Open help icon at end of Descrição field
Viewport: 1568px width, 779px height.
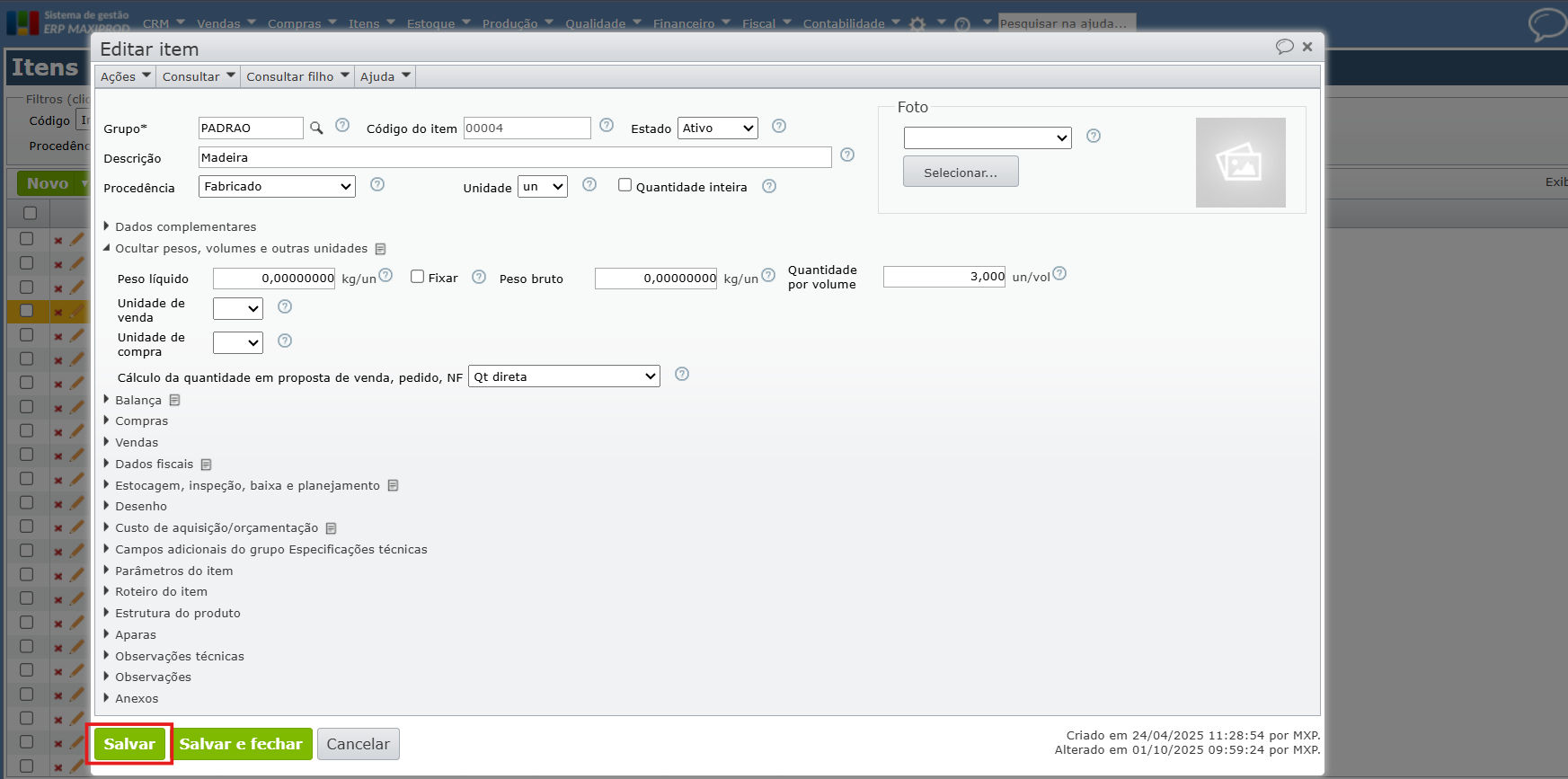pos(847,155)
